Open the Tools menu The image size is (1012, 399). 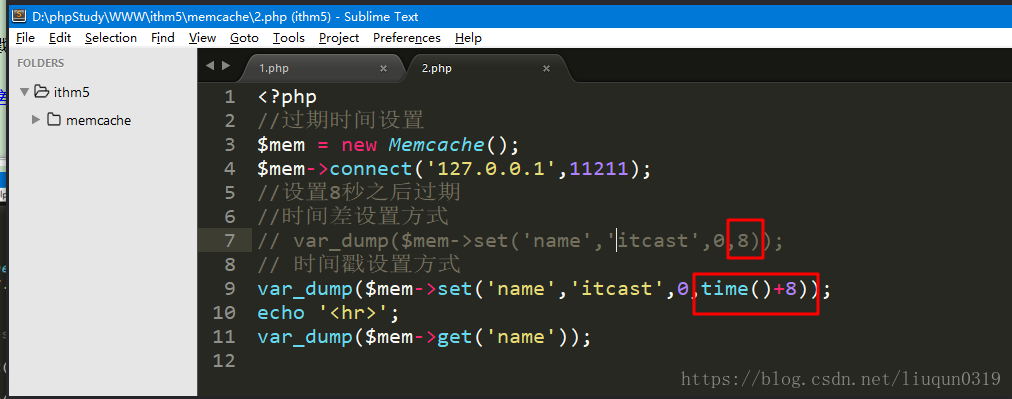(288, 38)
